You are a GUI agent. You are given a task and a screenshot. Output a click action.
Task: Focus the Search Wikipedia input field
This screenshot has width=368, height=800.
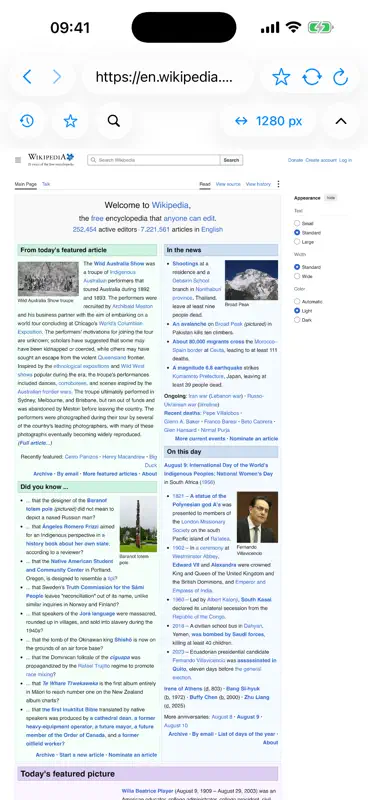(x=154, y=160)
